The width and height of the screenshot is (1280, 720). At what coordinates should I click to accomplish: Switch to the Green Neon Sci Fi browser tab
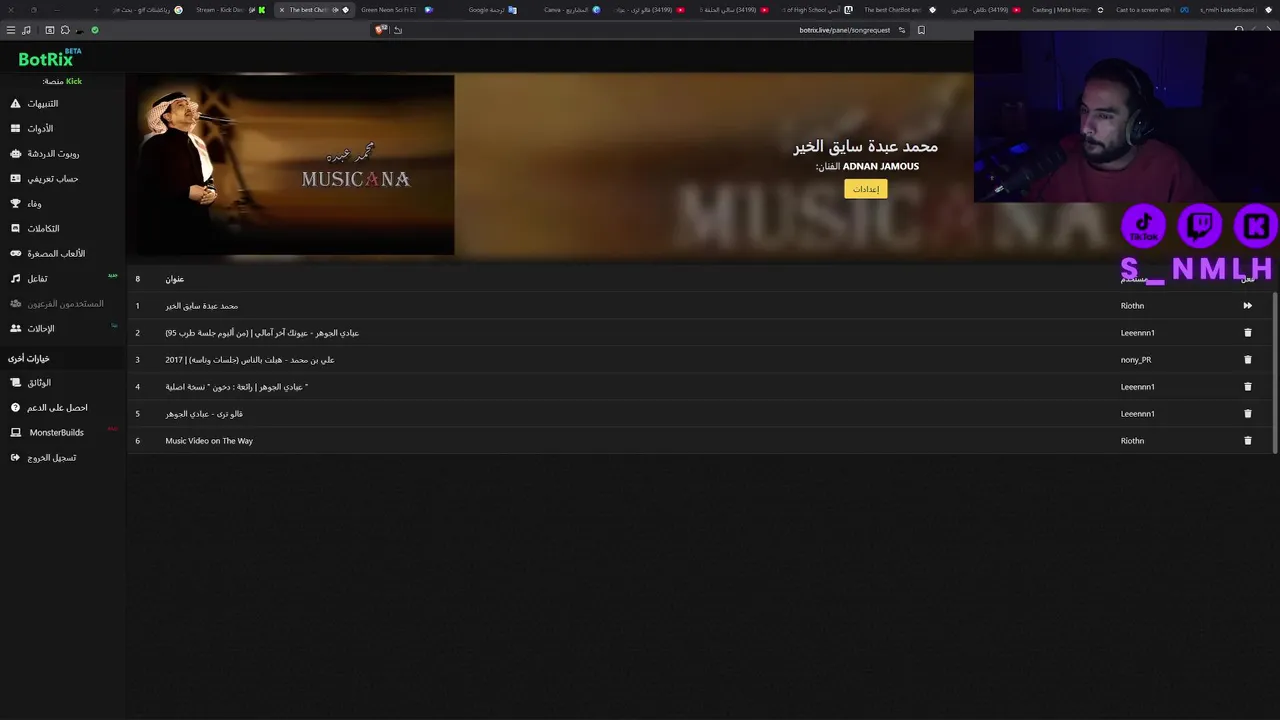[395, 10]
